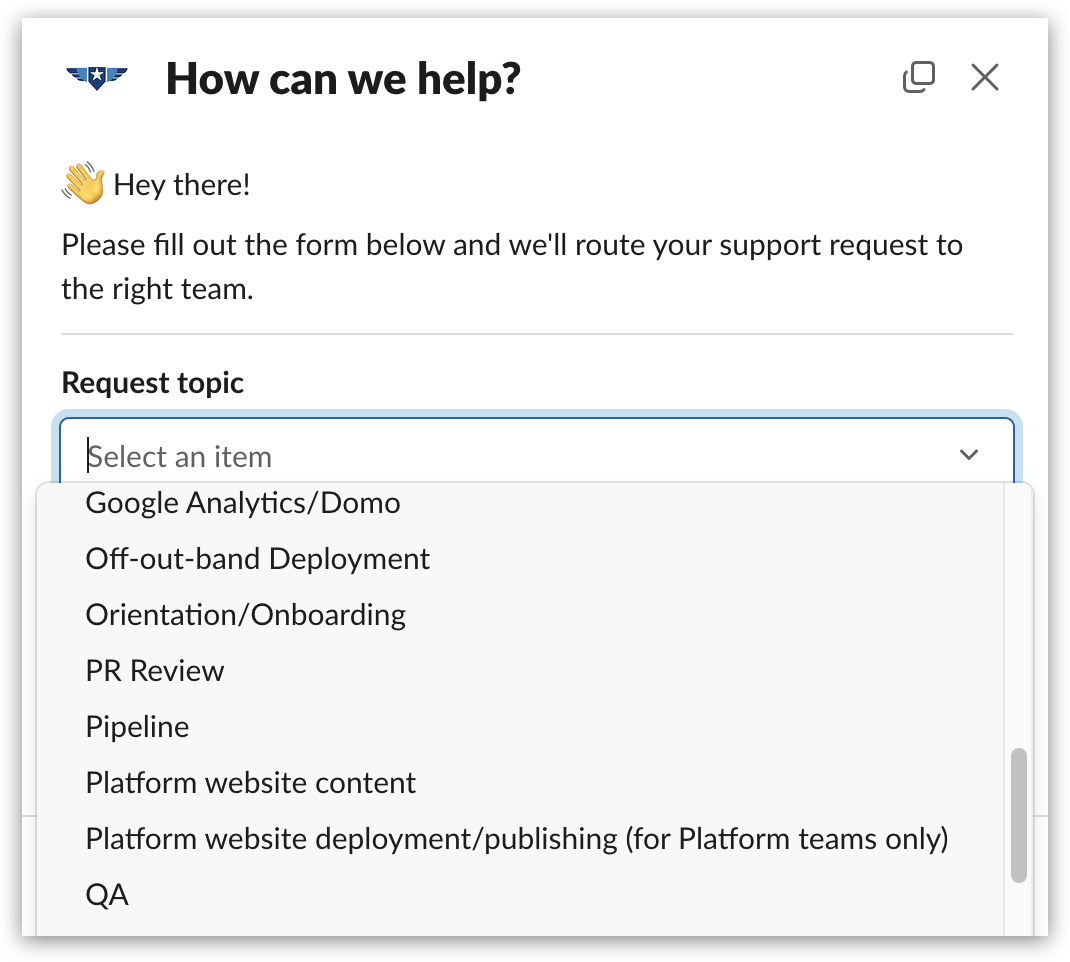Select Platform website content option
The height and width of the screenshot is (962, 1070).
point(251,783)
